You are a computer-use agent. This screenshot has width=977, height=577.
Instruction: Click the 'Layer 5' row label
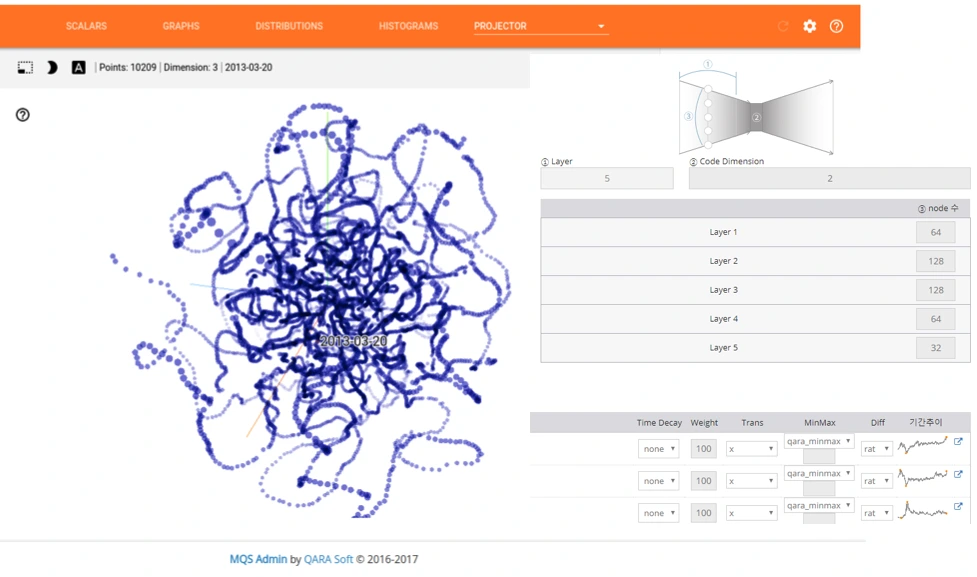pos(723,348)
